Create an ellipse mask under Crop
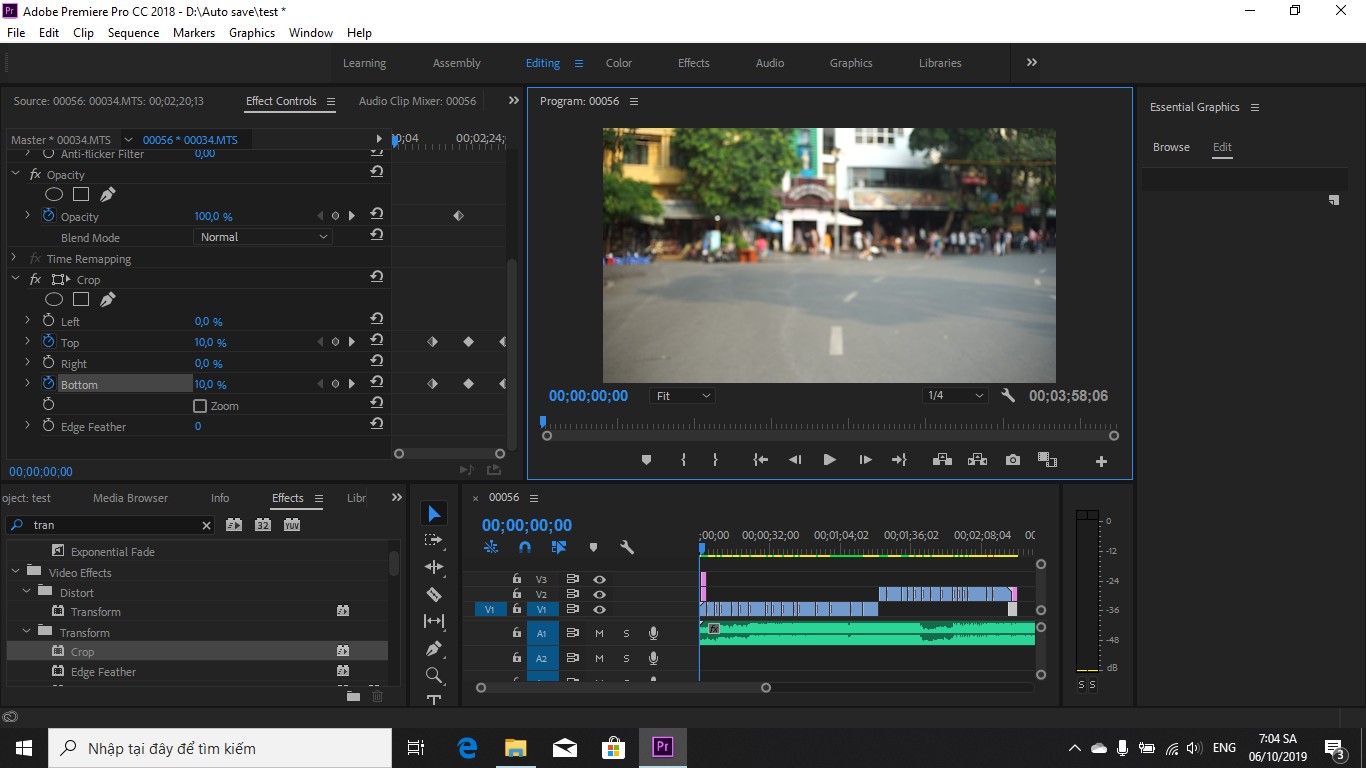 [54, 300]
